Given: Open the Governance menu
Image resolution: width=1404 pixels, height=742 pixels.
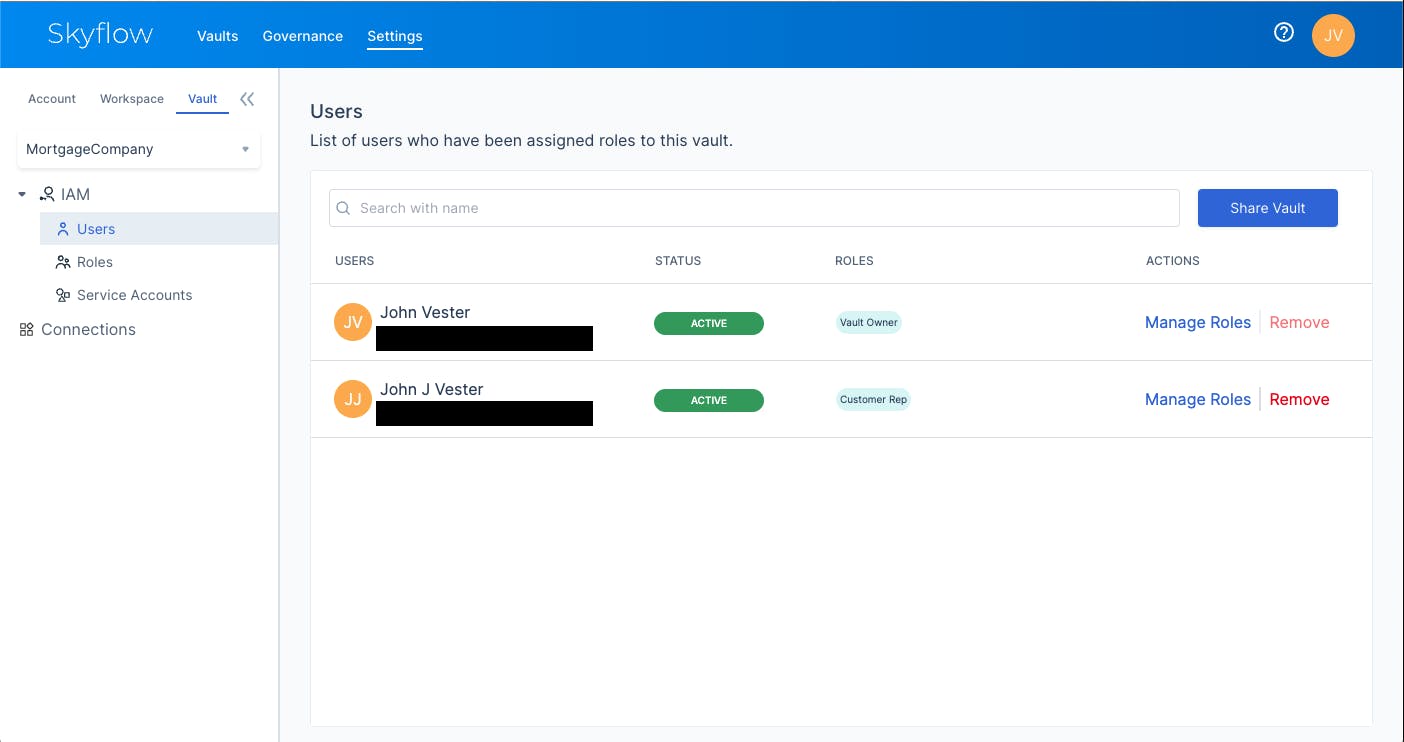Looking at the screenshot, I should [x=302, y=36].
